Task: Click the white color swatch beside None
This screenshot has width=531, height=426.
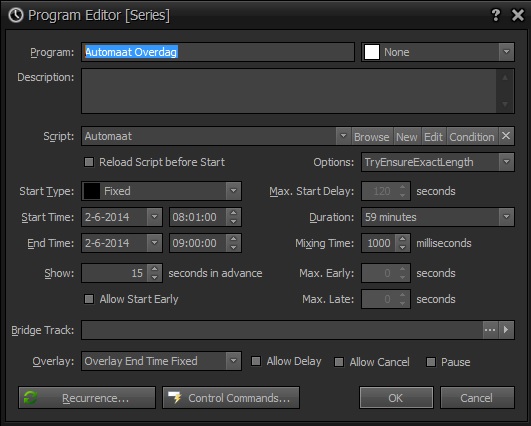Action: click(x=371, y=52)
